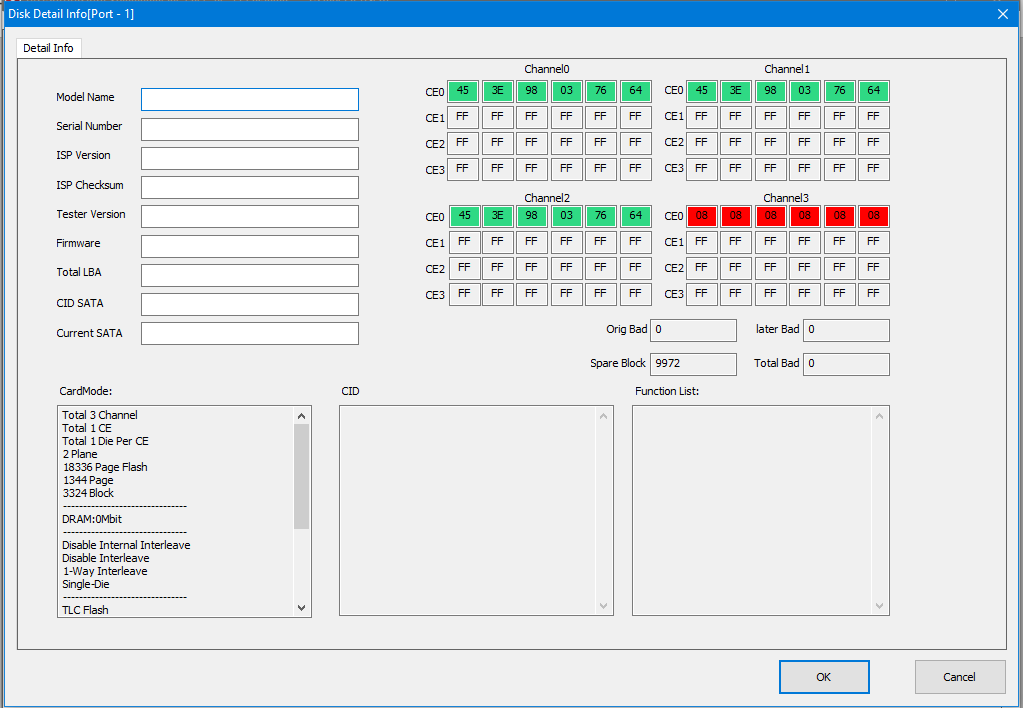
Task: Select '18336 Page Flash' line
Action: tap(105, 467)
